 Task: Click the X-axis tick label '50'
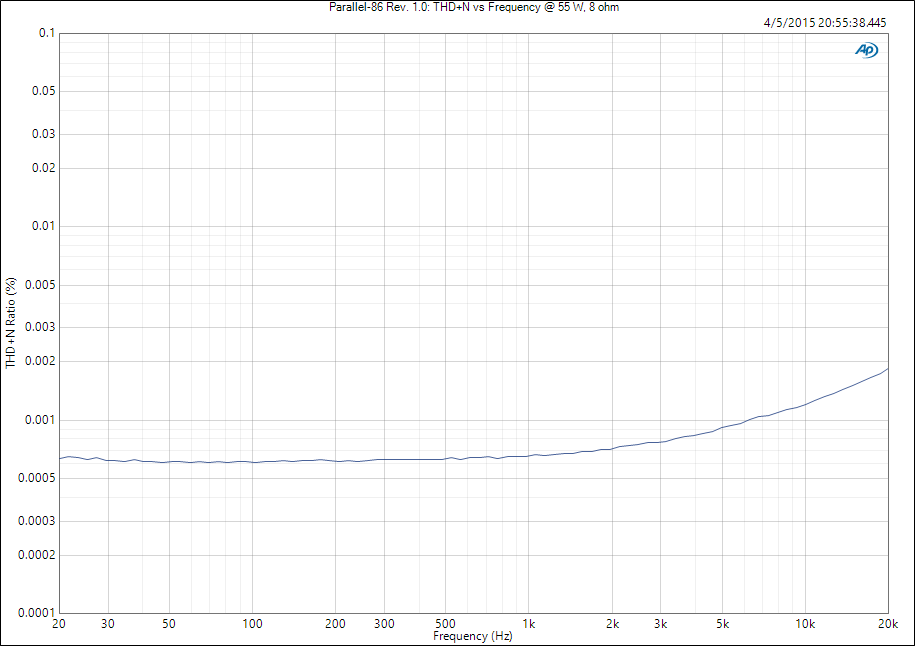point(169,624)
